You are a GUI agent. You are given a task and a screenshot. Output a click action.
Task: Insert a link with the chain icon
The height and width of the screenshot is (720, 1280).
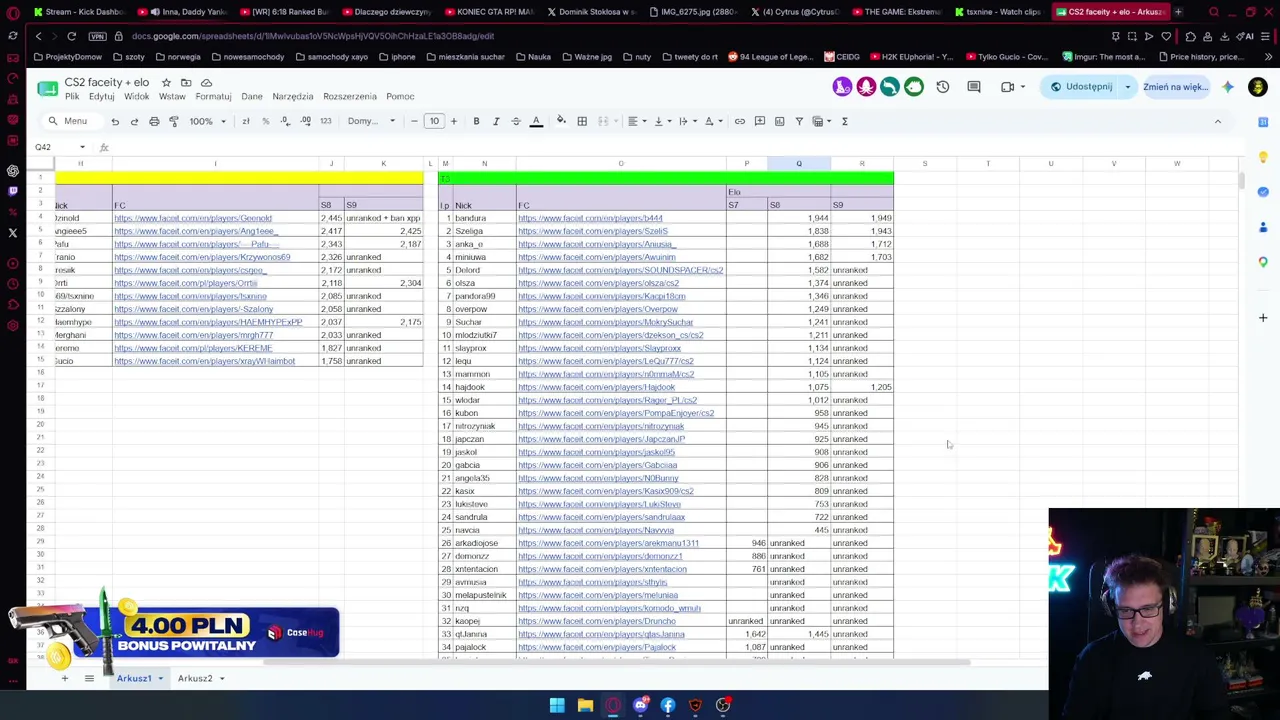(x=740, y=121)
